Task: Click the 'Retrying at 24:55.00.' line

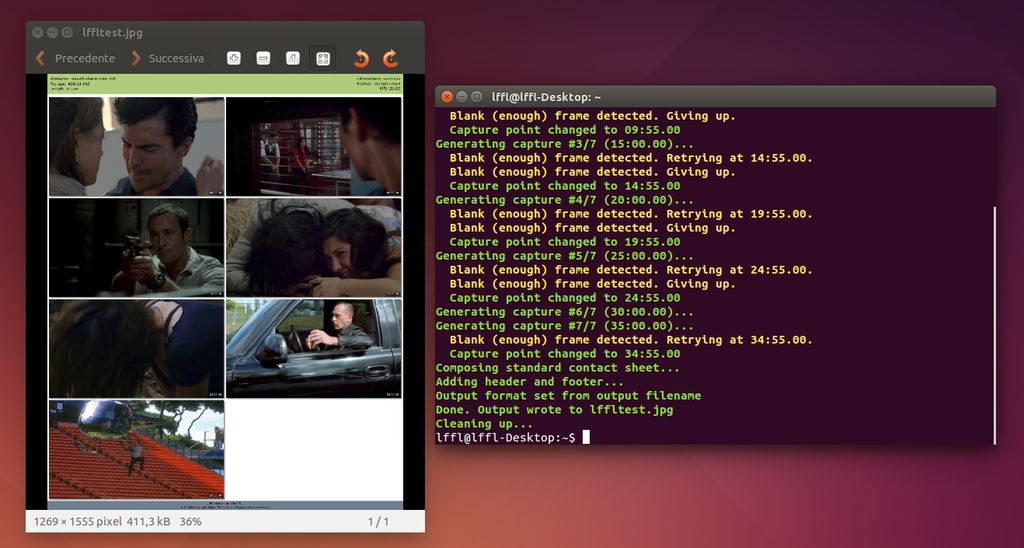Action: tap(631, 270)
